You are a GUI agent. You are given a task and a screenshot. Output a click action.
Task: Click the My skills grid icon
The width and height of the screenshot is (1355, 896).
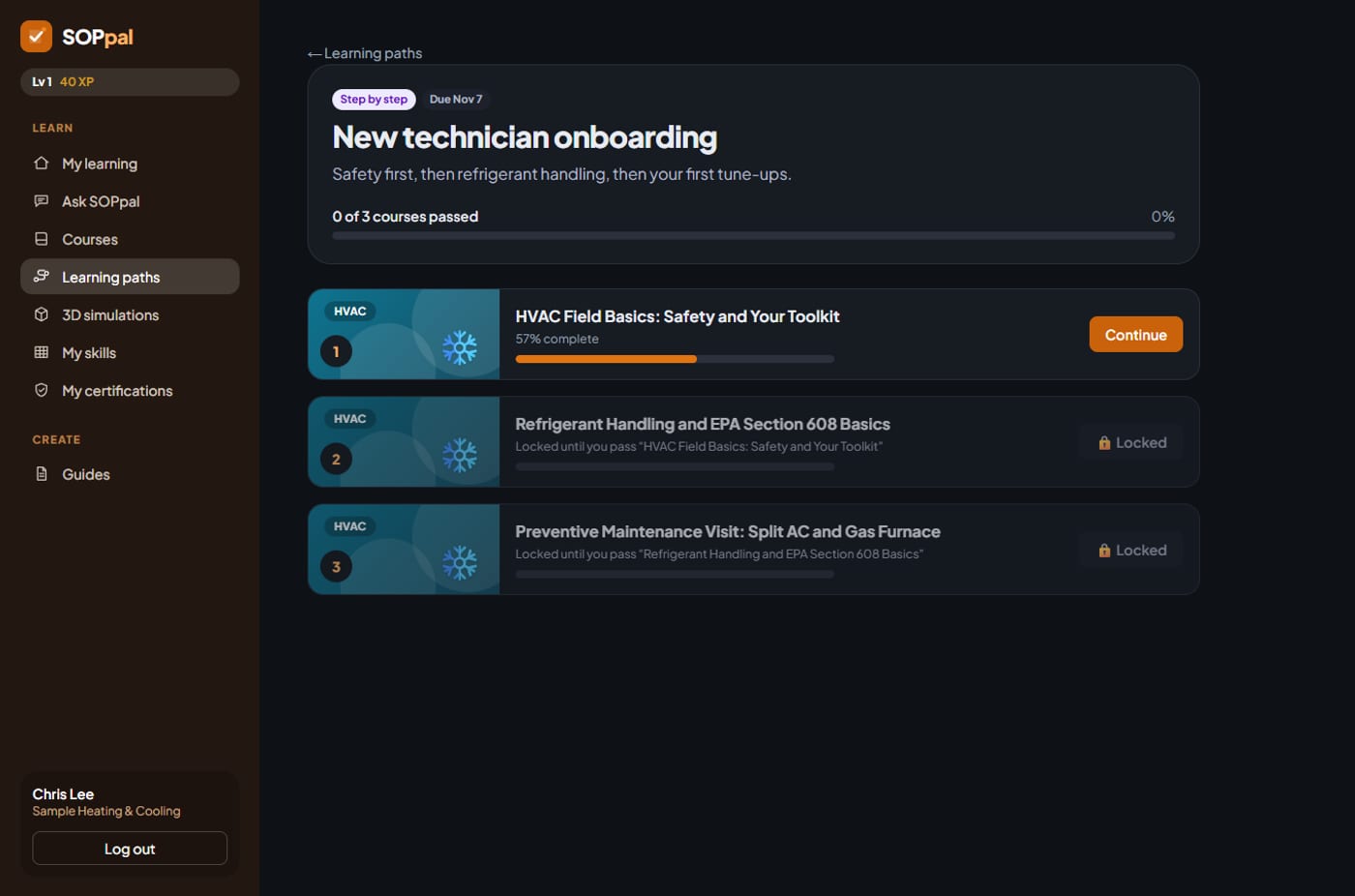(x=41, y=352)
